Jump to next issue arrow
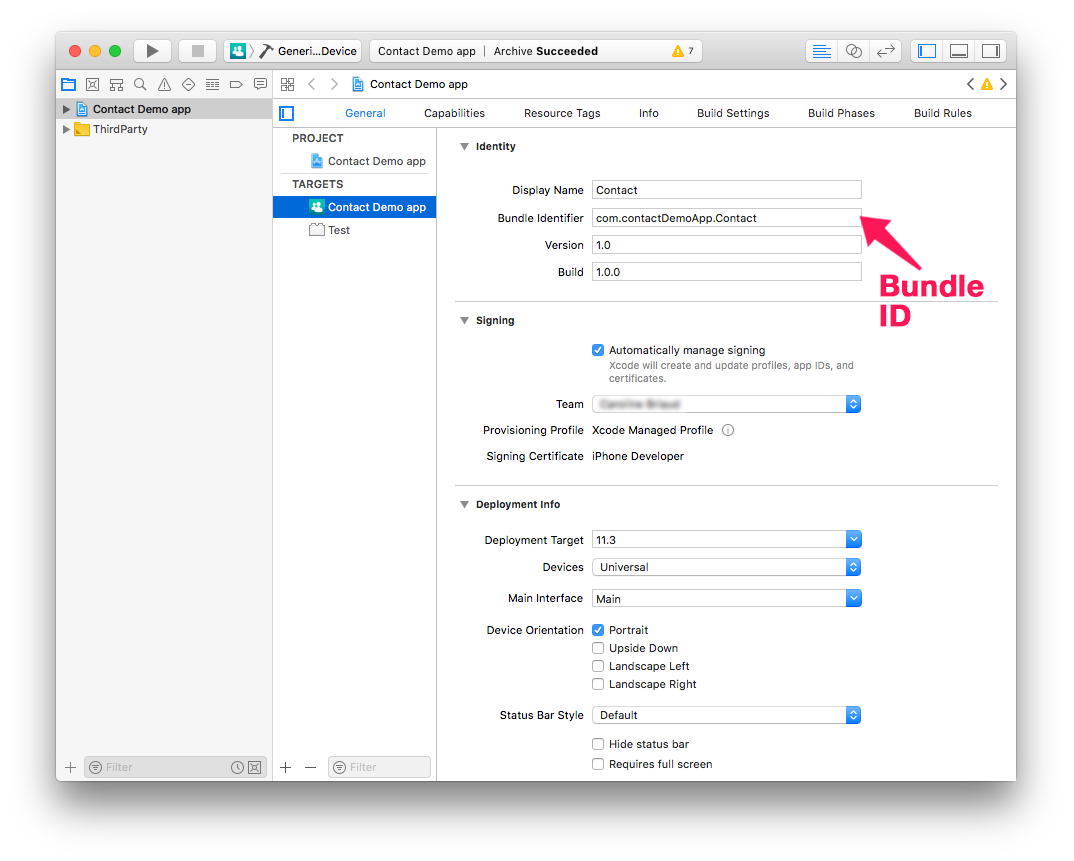The image size is (1074, 861). [1003, 84]
